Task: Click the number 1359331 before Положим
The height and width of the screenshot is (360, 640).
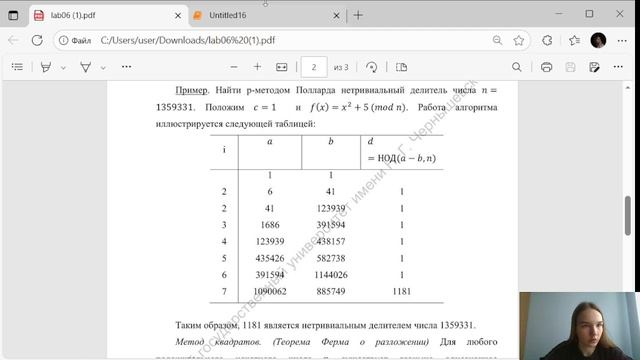Action: click(x=175, y=107)
